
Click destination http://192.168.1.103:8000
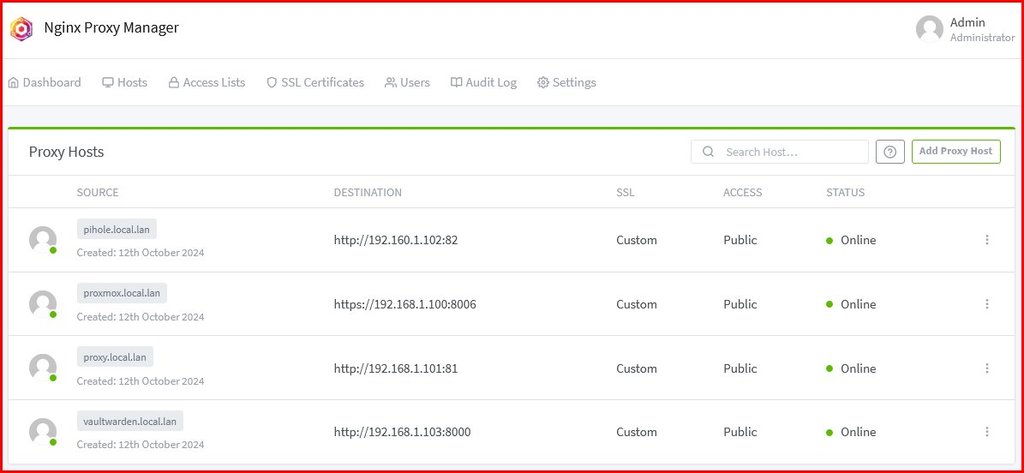click(402, 432)
